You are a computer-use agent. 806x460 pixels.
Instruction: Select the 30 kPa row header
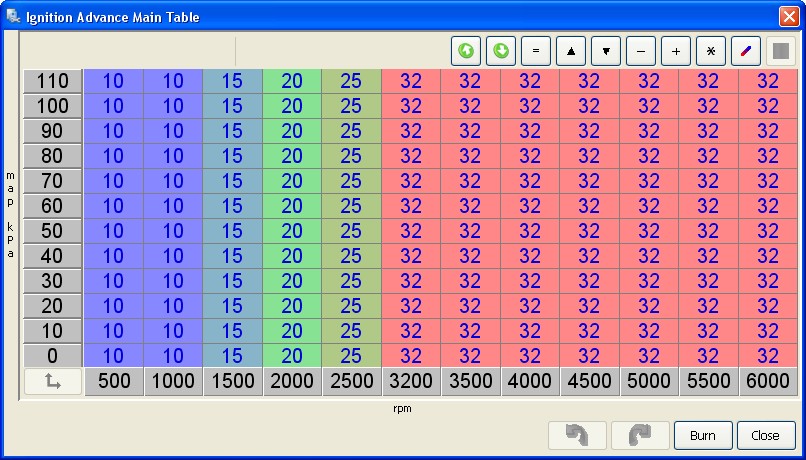[53, 281]
